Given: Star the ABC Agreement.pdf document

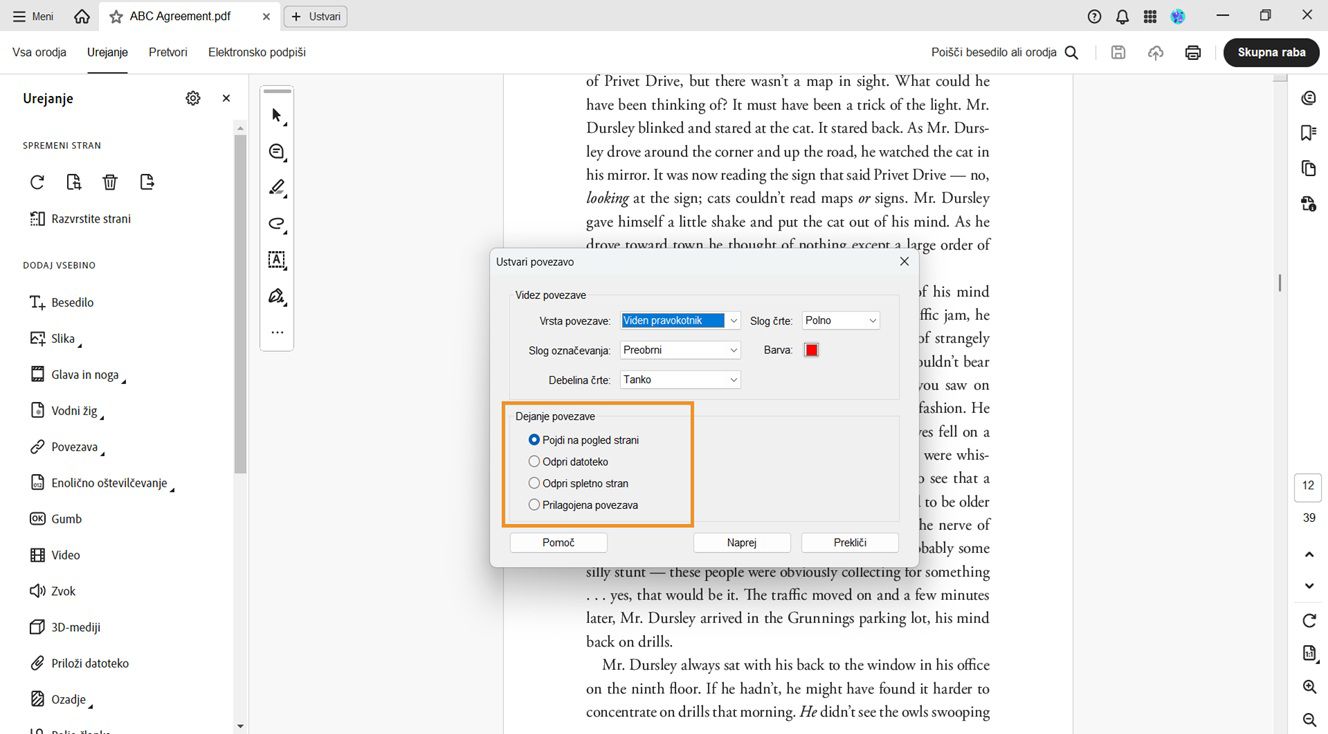Looking at the screenshot, I should click(116, 16).
